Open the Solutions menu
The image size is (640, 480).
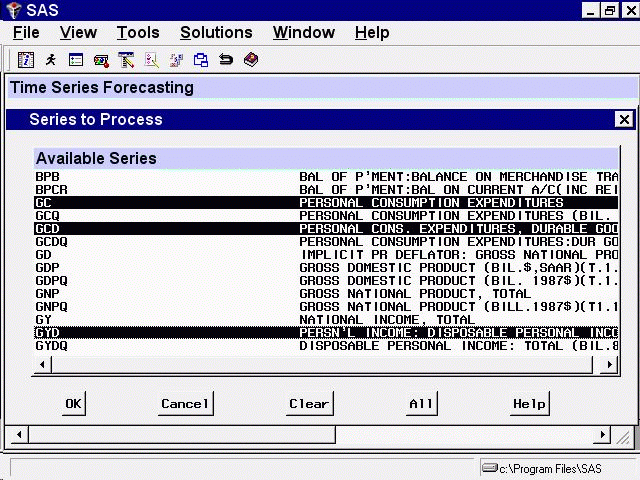[x=216, y=33]
